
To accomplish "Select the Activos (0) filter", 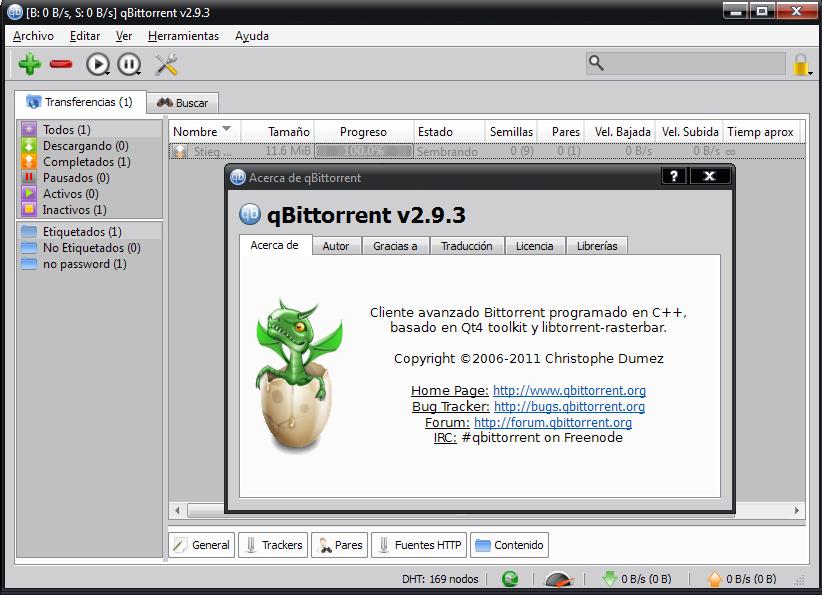I will [x=90, y=193].
